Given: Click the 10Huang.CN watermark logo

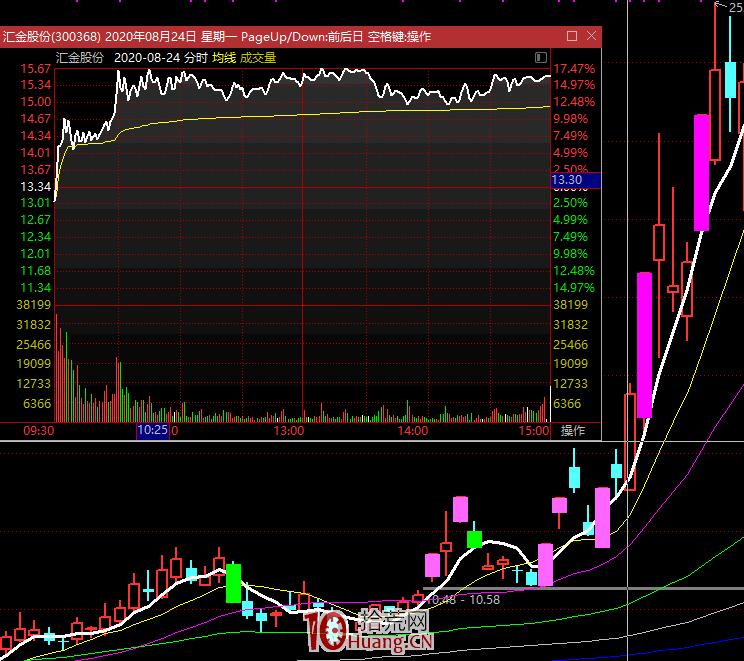Looking at the screenshot, I should pos(368,628).
